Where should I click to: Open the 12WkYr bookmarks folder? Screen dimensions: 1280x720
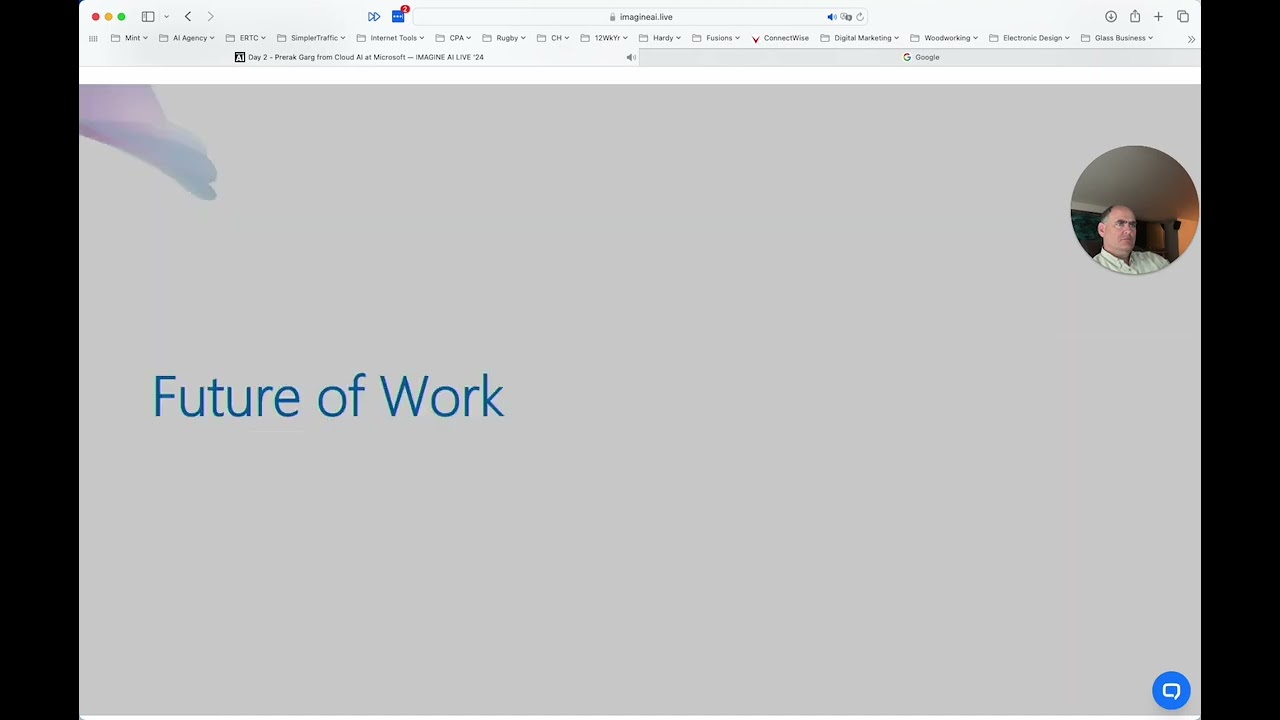tap(604, 38)
